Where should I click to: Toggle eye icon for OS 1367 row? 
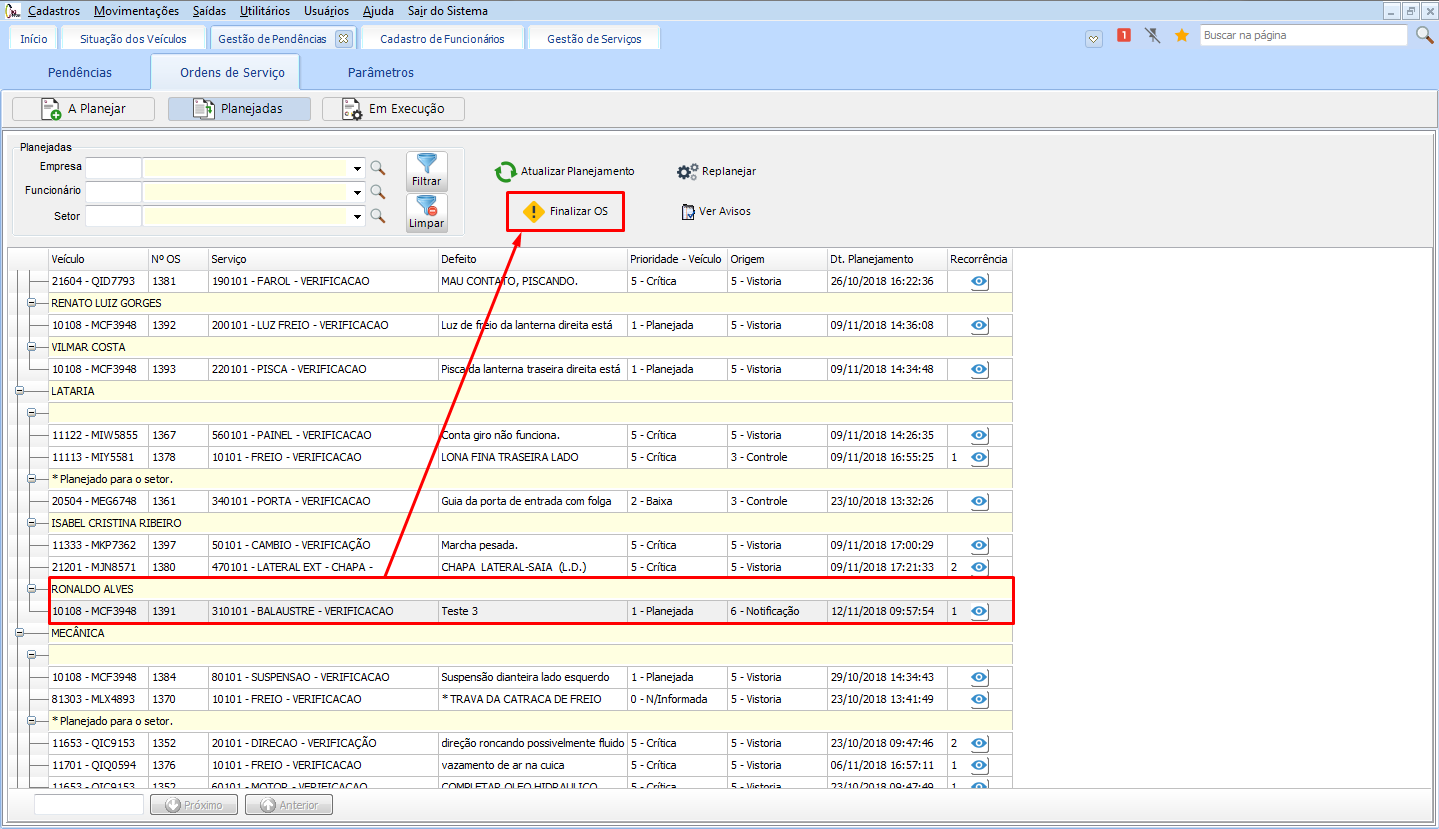(x=979, y=436)
